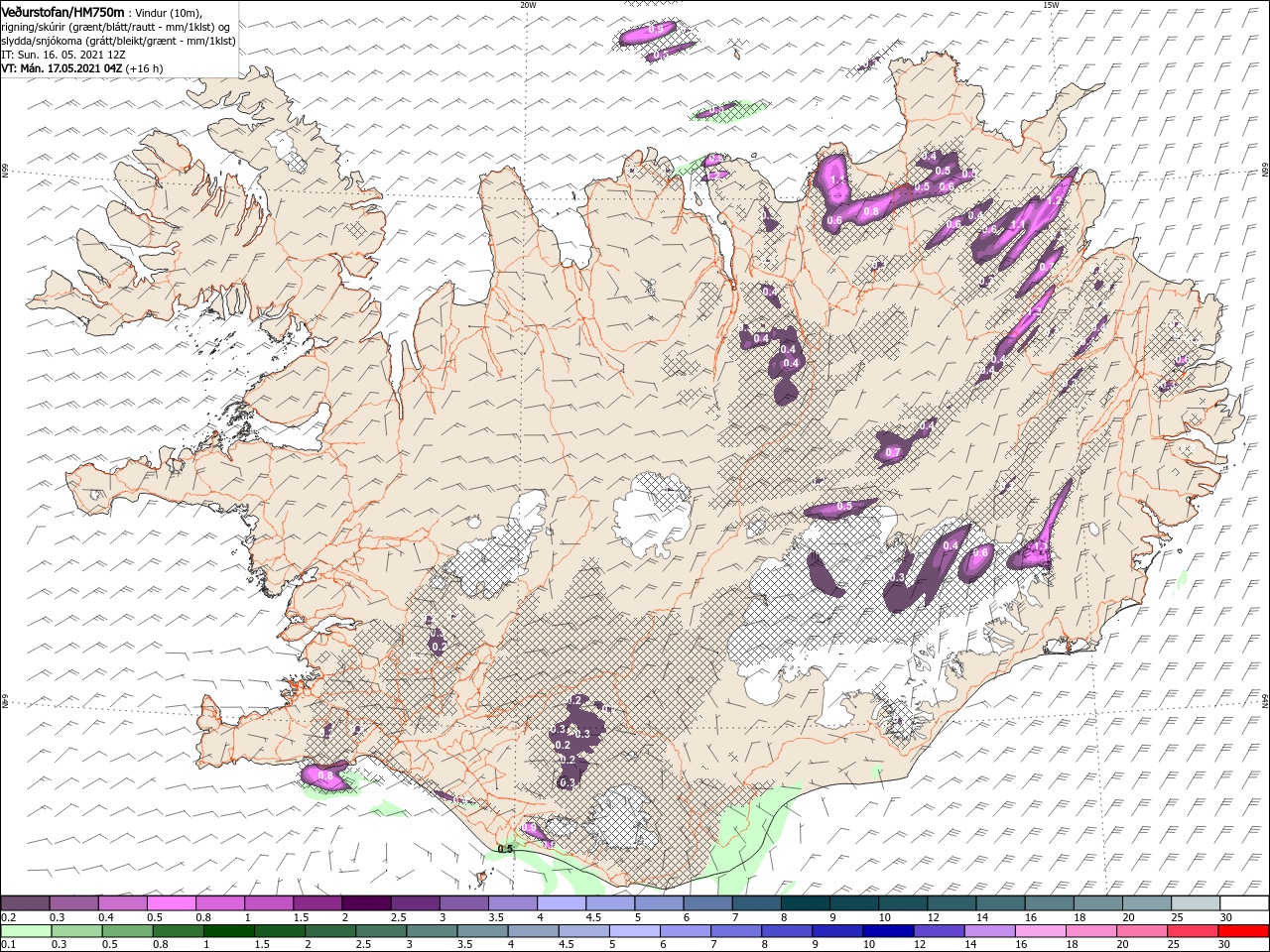Click the medium green swatch labeled 0.5 in the green row
The image size is (1270, 952).
pos(127,931)
